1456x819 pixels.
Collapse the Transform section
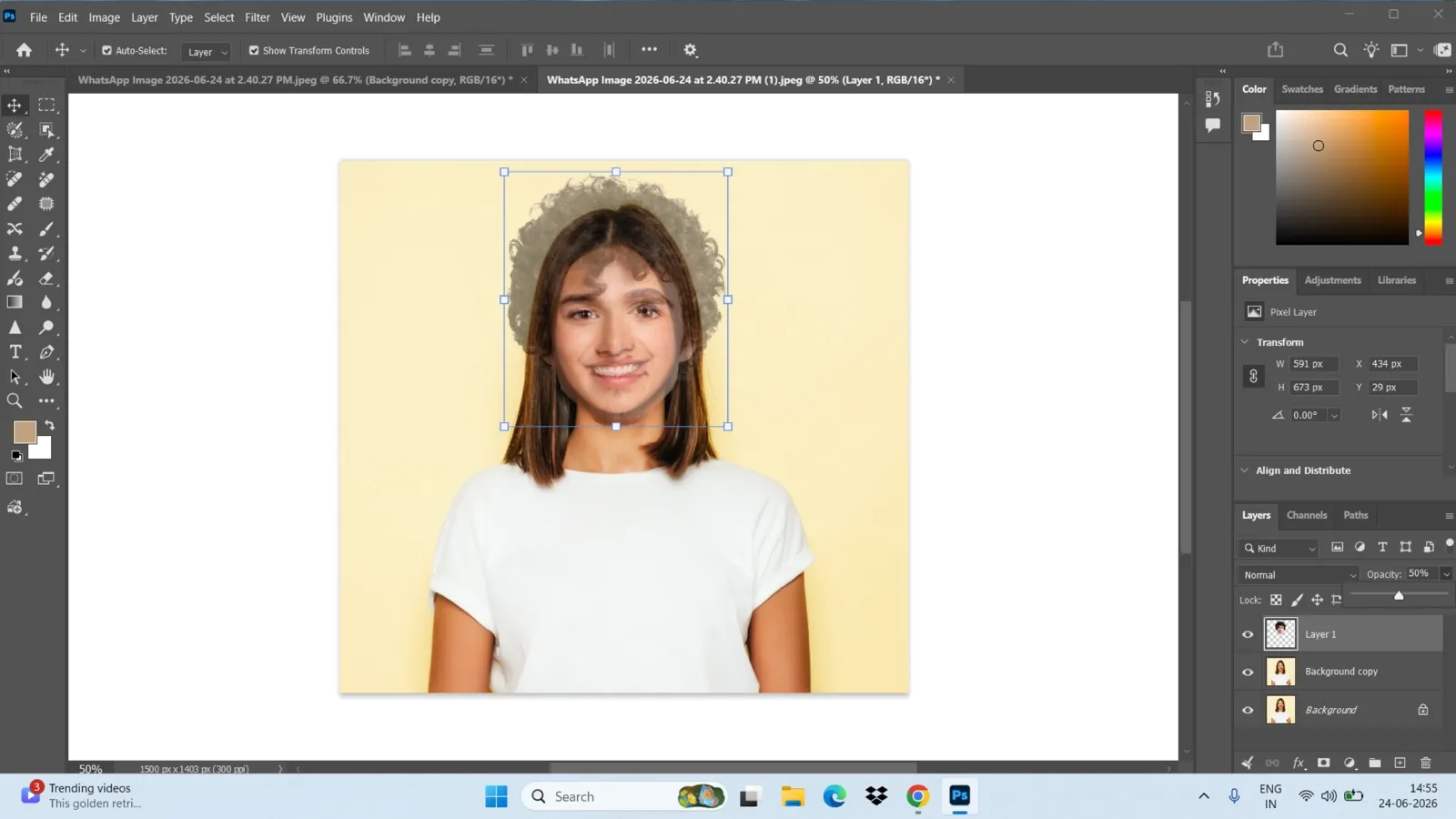(1245, 342)
